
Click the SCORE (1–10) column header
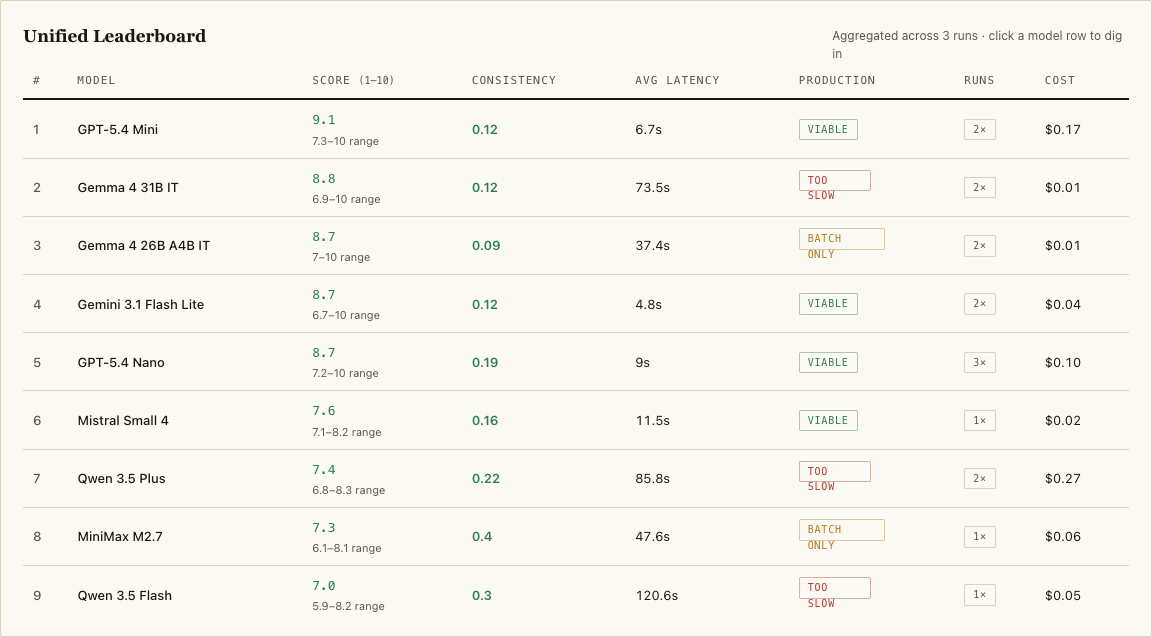coord(353,80)
